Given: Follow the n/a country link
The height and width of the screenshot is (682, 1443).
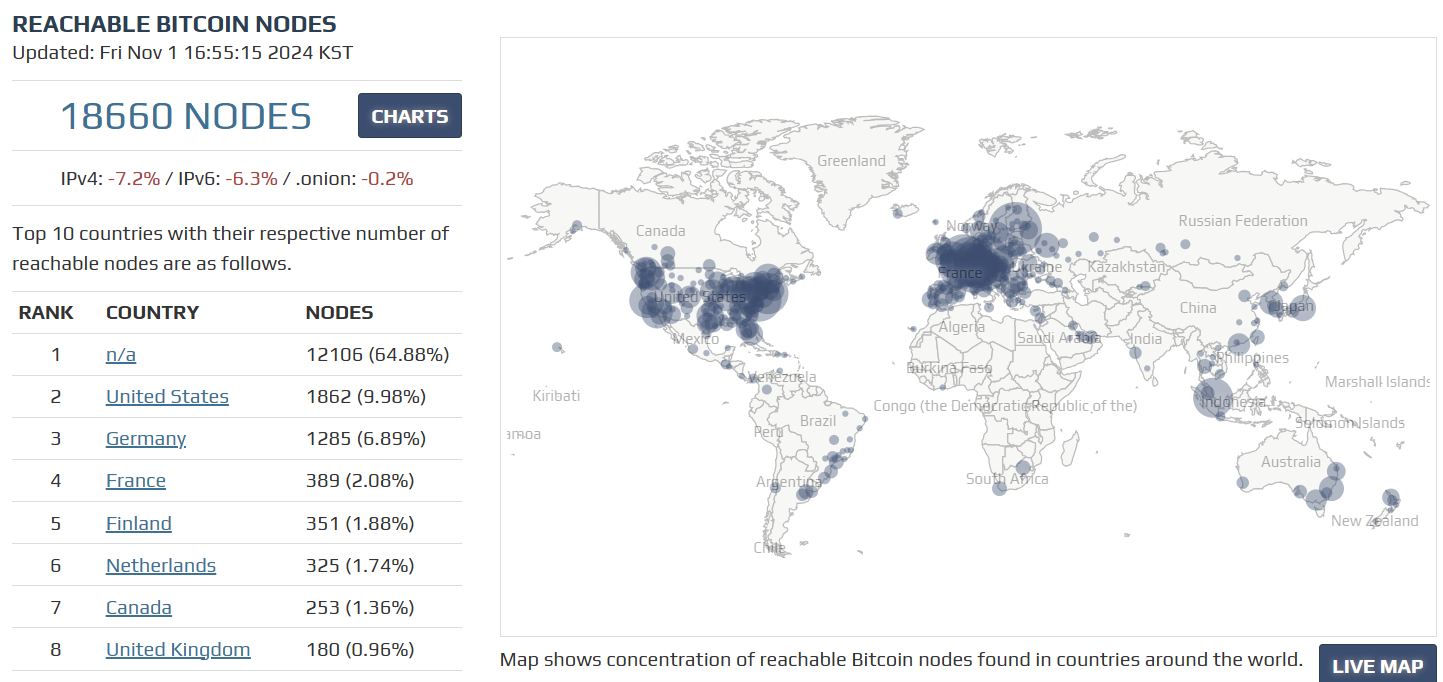Looking at the screenshot, I should pyautogui.click(x=121, y=355).
